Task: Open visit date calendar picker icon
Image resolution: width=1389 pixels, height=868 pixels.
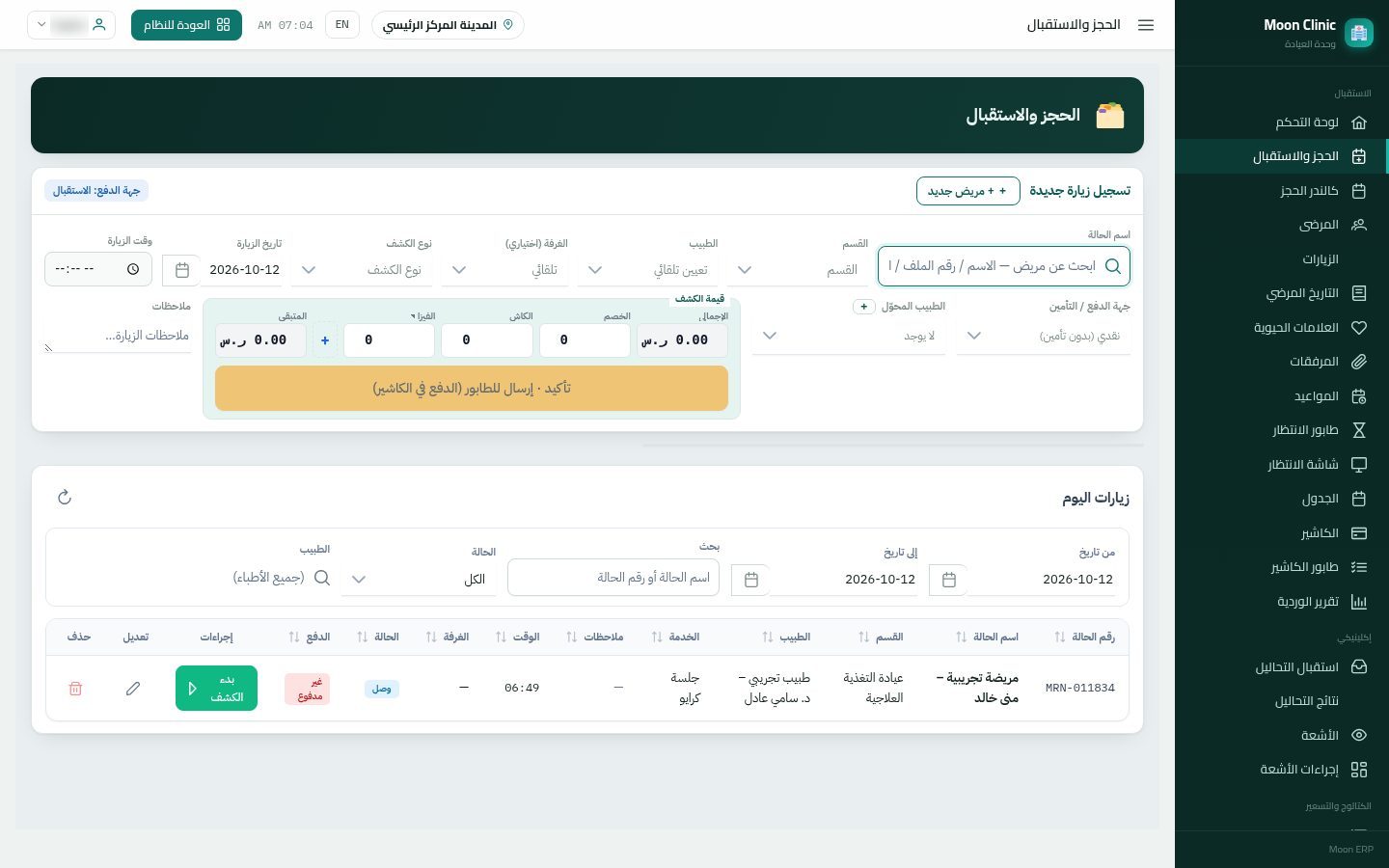Action: pos(182,270)
